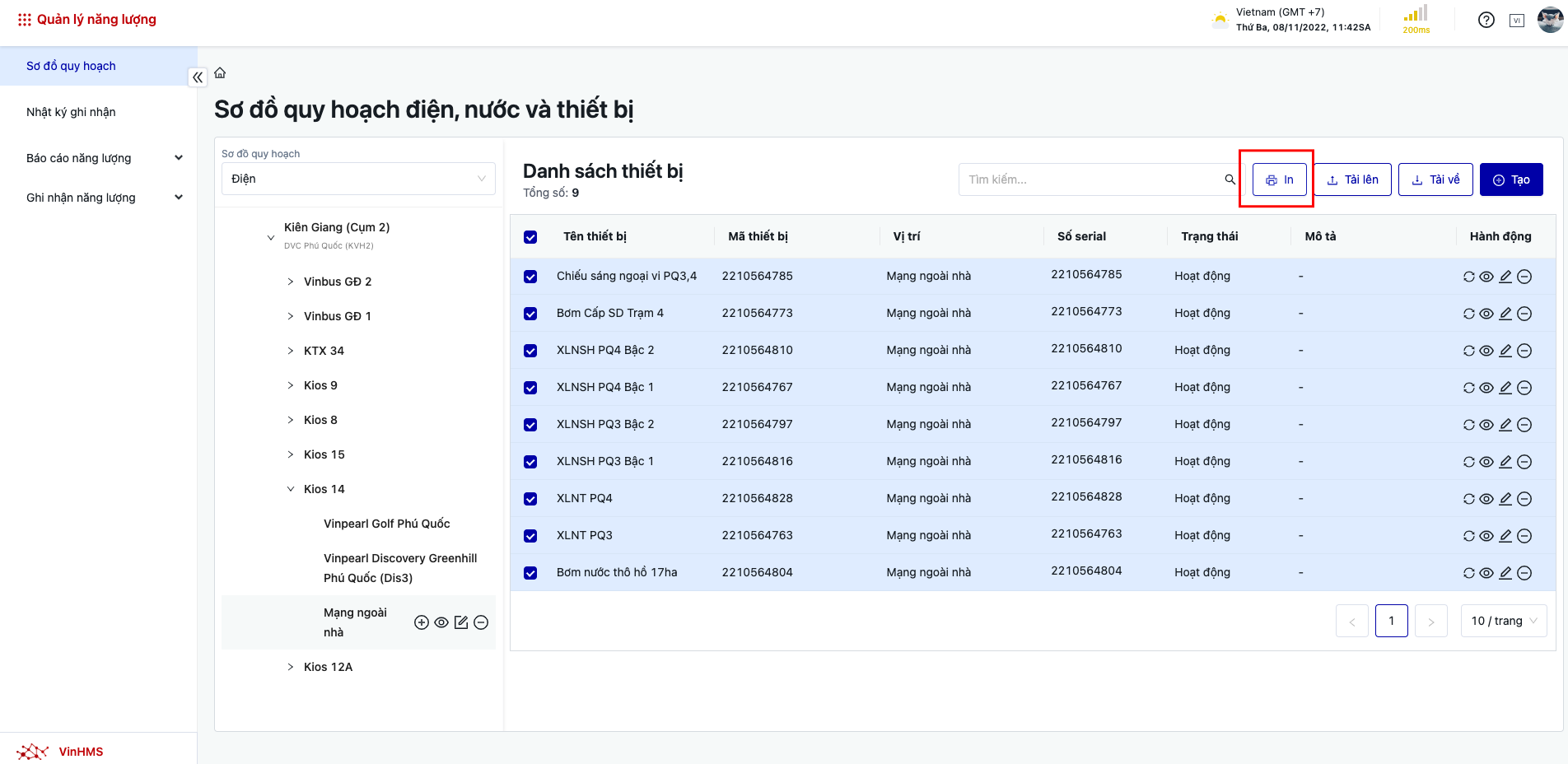
Task: Click the refresh icon for XLNT PQ4
Action: (x=1468, y=499)
